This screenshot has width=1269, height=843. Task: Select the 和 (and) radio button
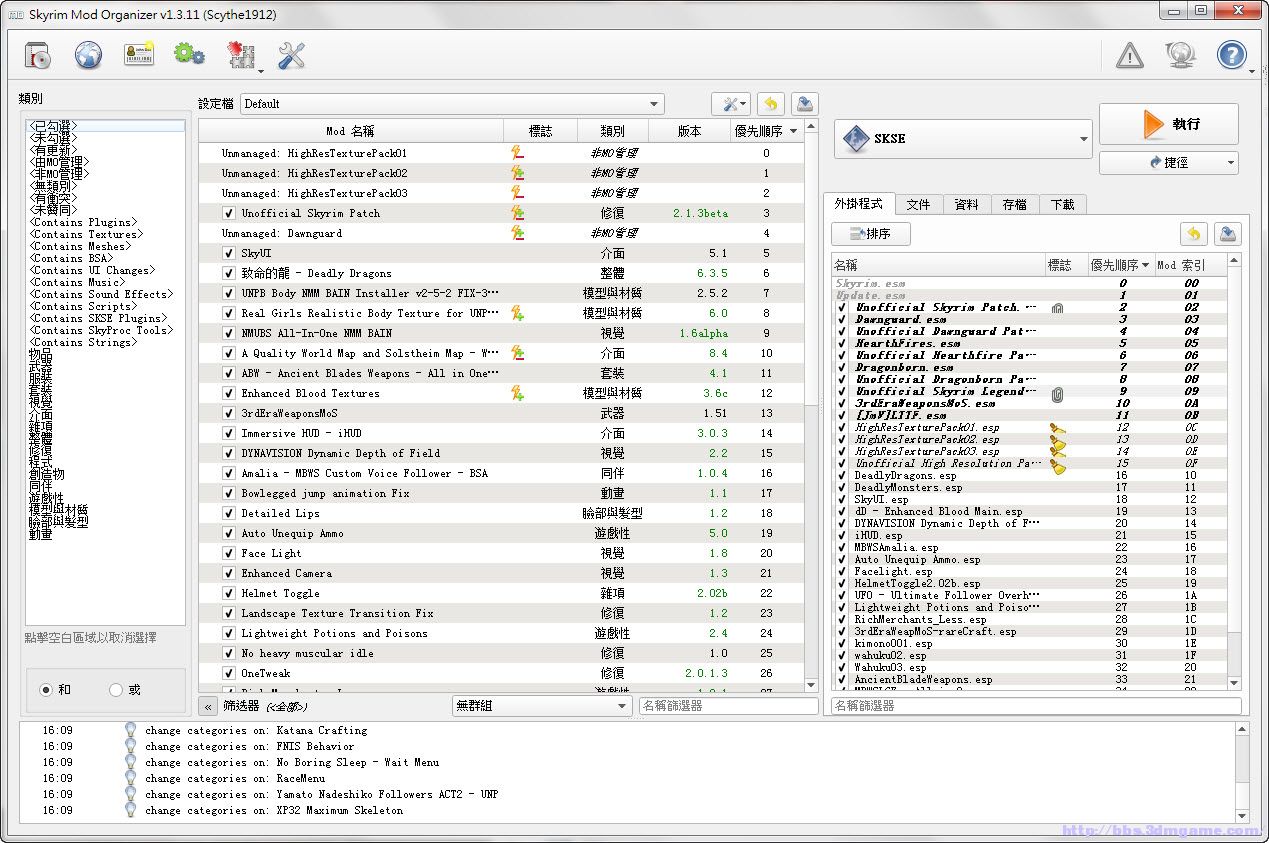(x=46, y=690)
